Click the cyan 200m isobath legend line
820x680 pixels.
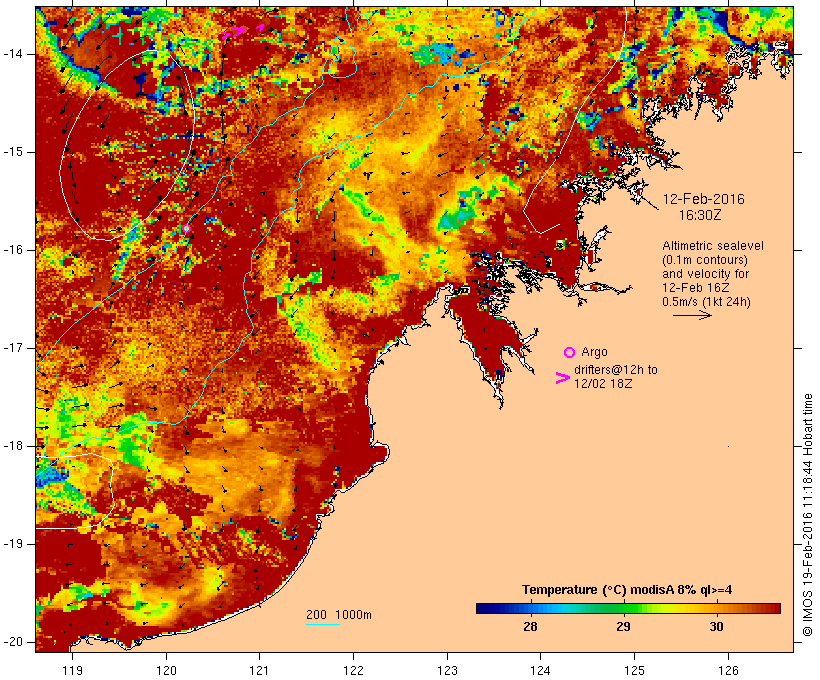(323, 624)
